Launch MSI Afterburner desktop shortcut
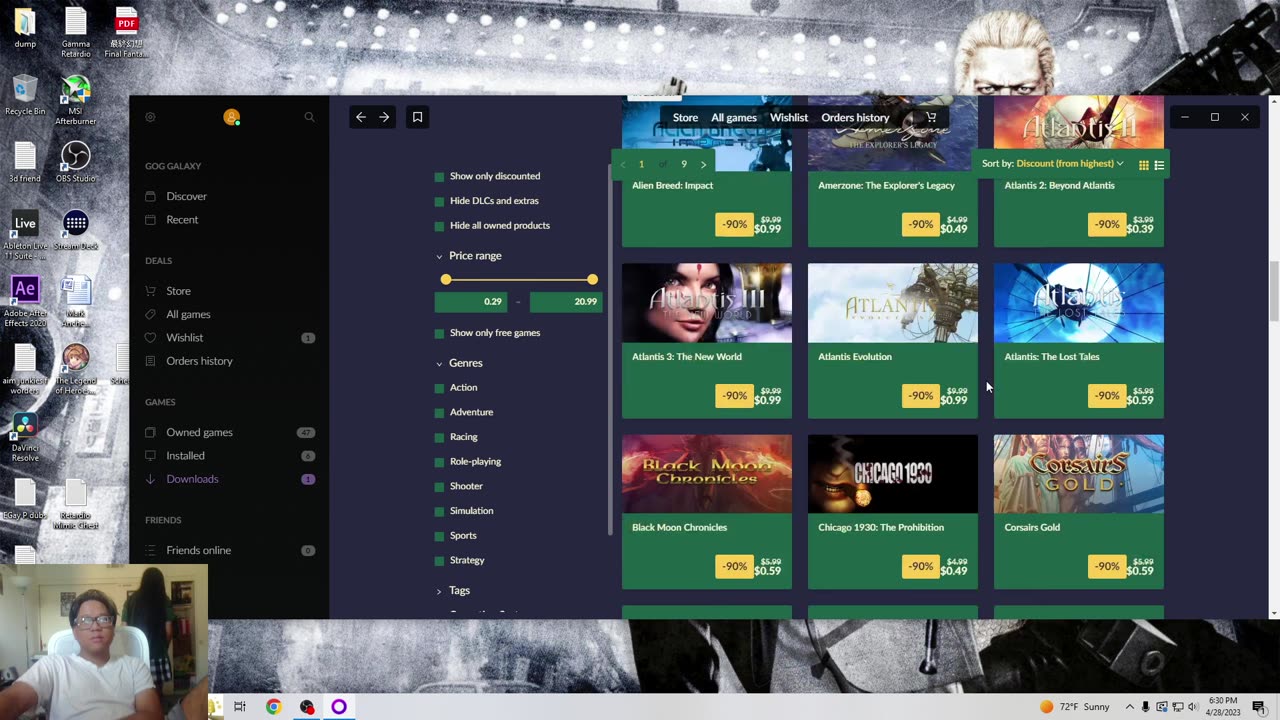This screenshot has width=1280, height=720. click(75, 101)
